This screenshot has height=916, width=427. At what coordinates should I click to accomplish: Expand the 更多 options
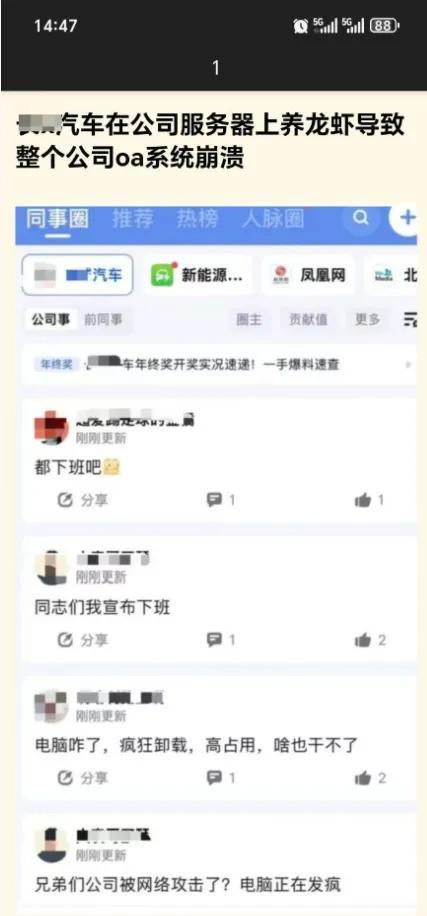[x=367, y=320]
